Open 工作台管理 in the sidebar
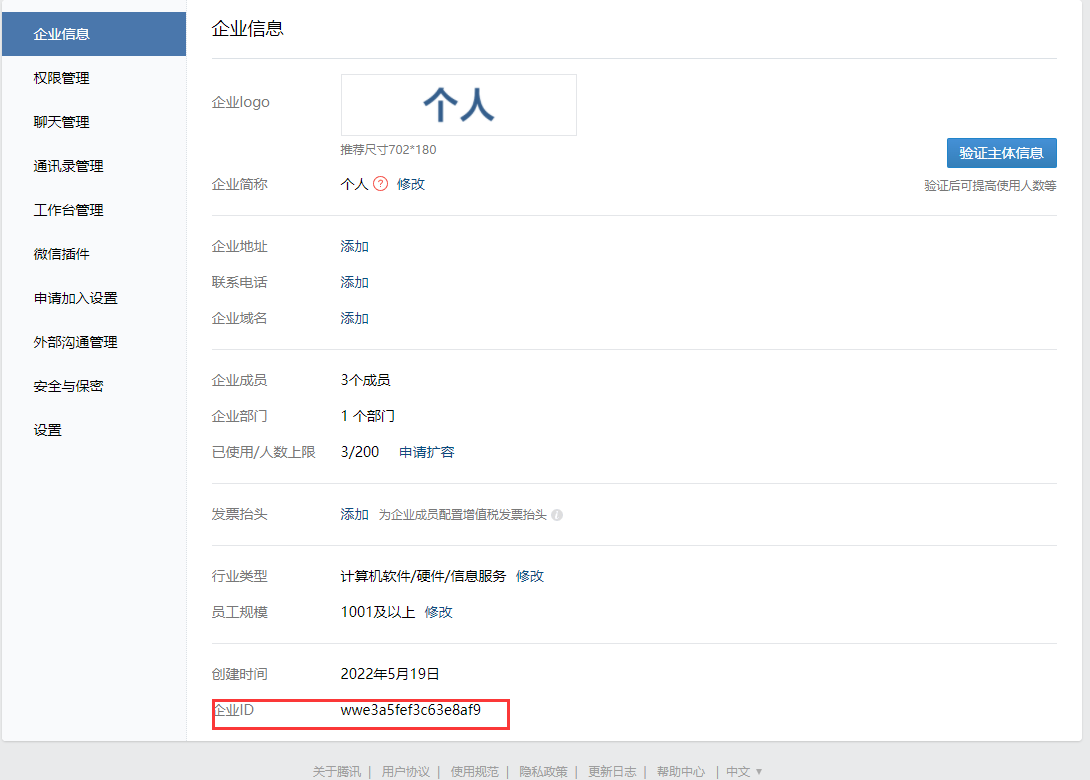The image size is (1090, 780). coord(68,210)
